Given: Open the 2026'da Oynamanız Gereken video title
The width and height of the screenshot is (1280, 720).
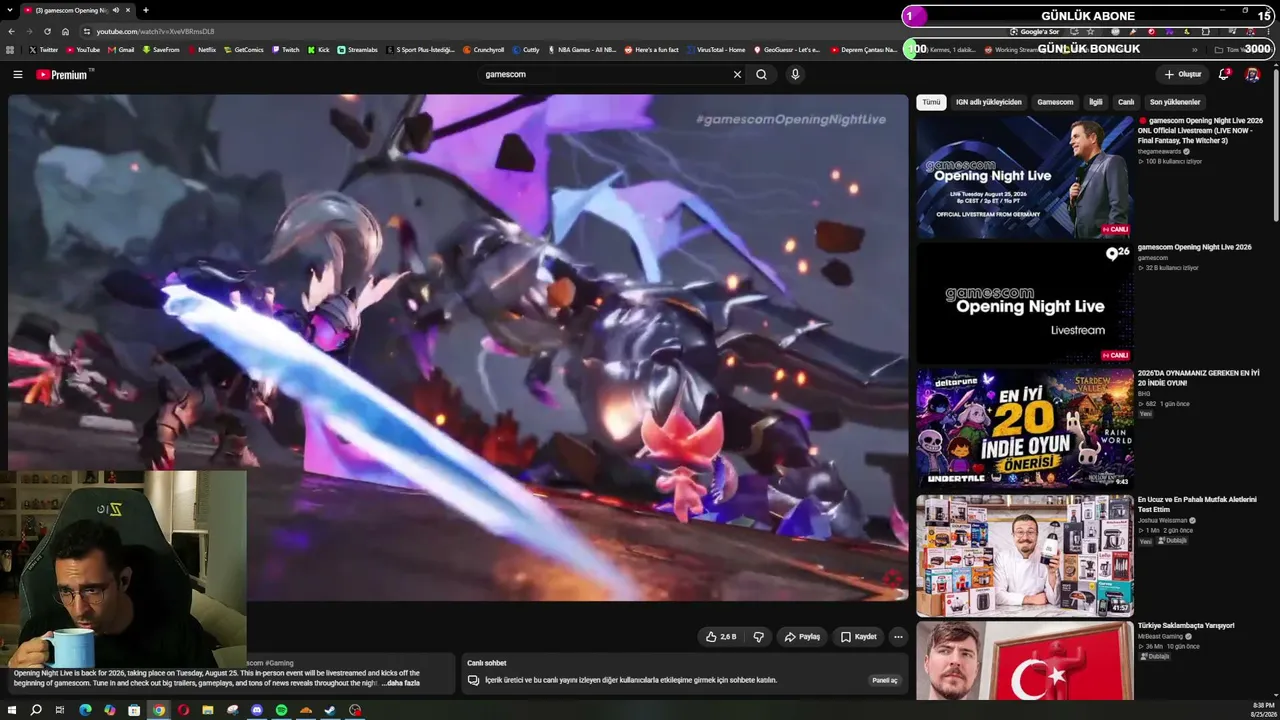Looking at the screenshot, I should [x=1198, y=378].
